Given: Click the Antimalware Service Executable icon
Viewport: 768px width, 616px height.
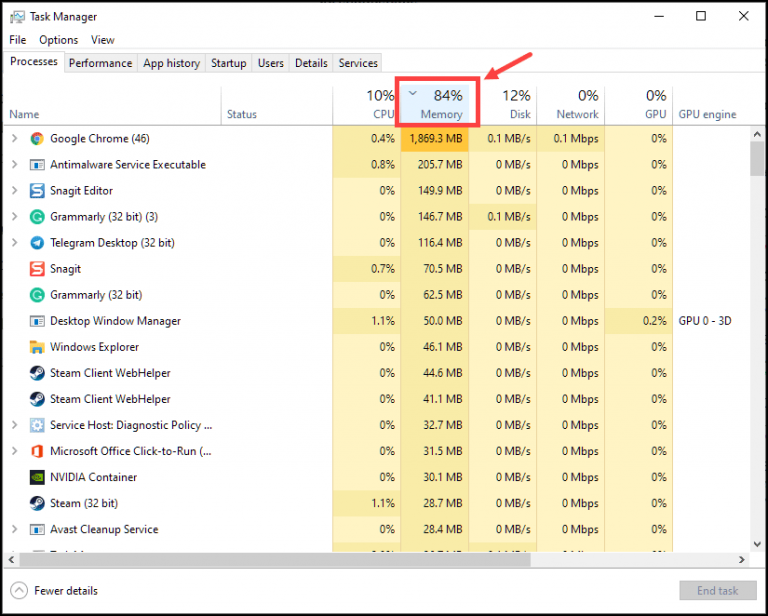Looking at the screenshot, I should pyautogui.click(x=37, y=165).
